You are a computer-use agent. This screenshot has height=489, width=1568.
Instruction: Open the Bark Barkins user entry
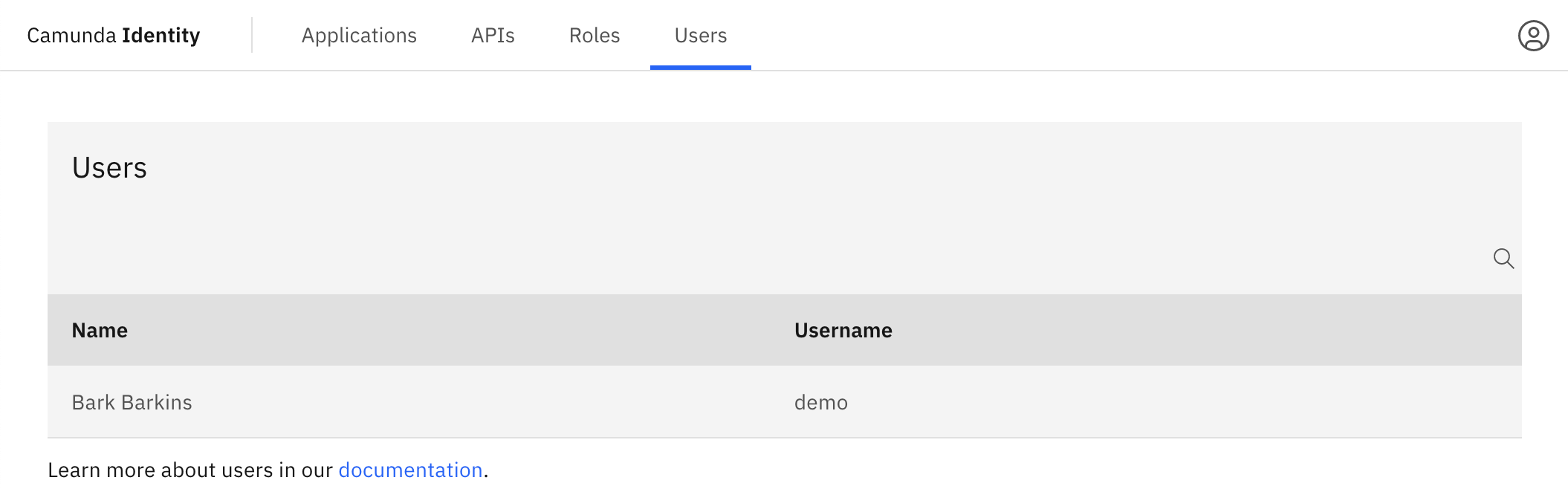pyautogui.click(x=132, y=402)
